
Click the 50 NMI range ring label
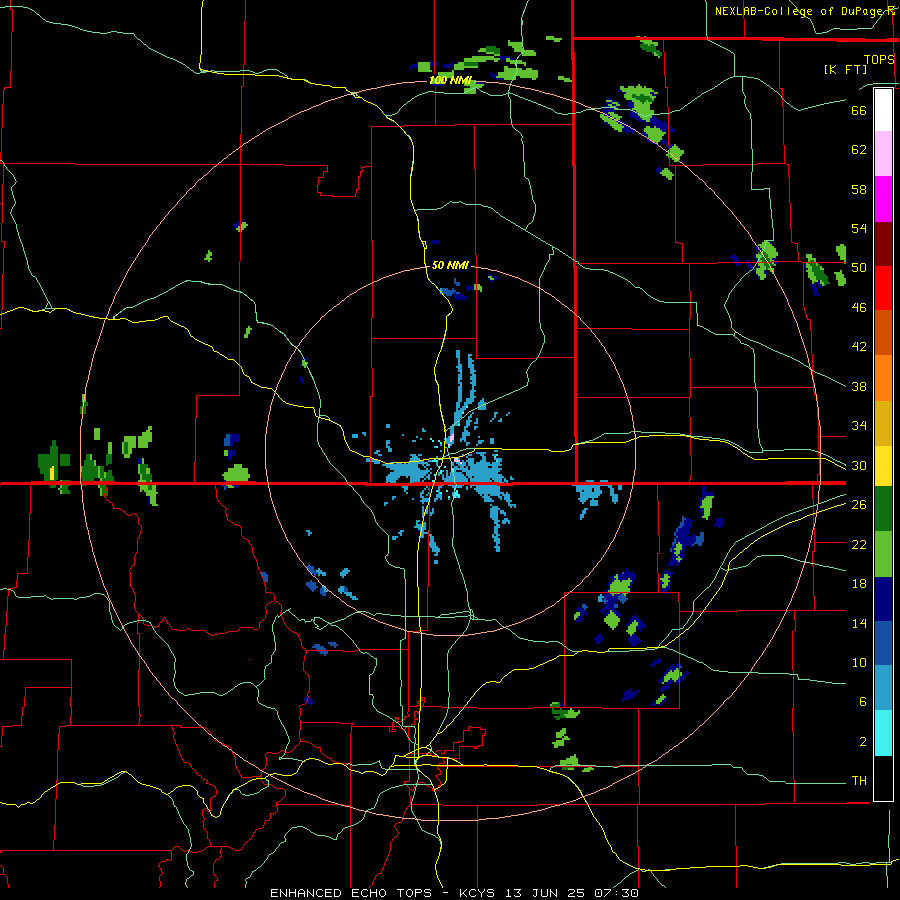(x=450, y=265)
